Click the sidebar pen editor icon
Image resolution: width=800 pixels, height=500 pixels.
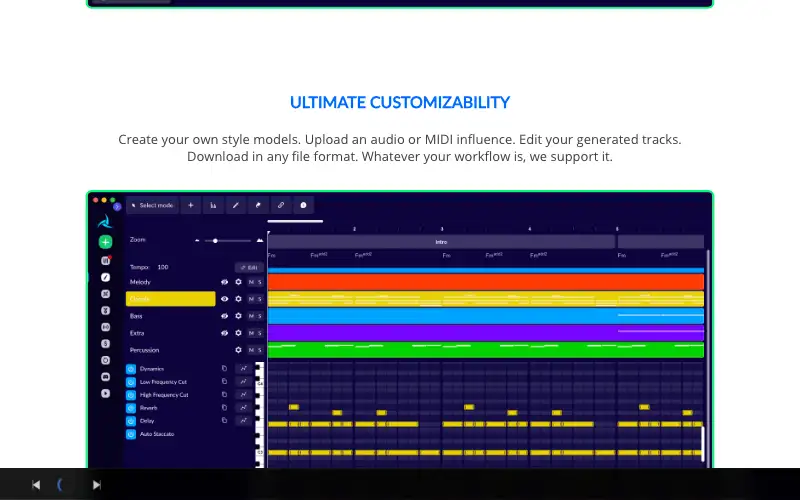coord(106,277)
